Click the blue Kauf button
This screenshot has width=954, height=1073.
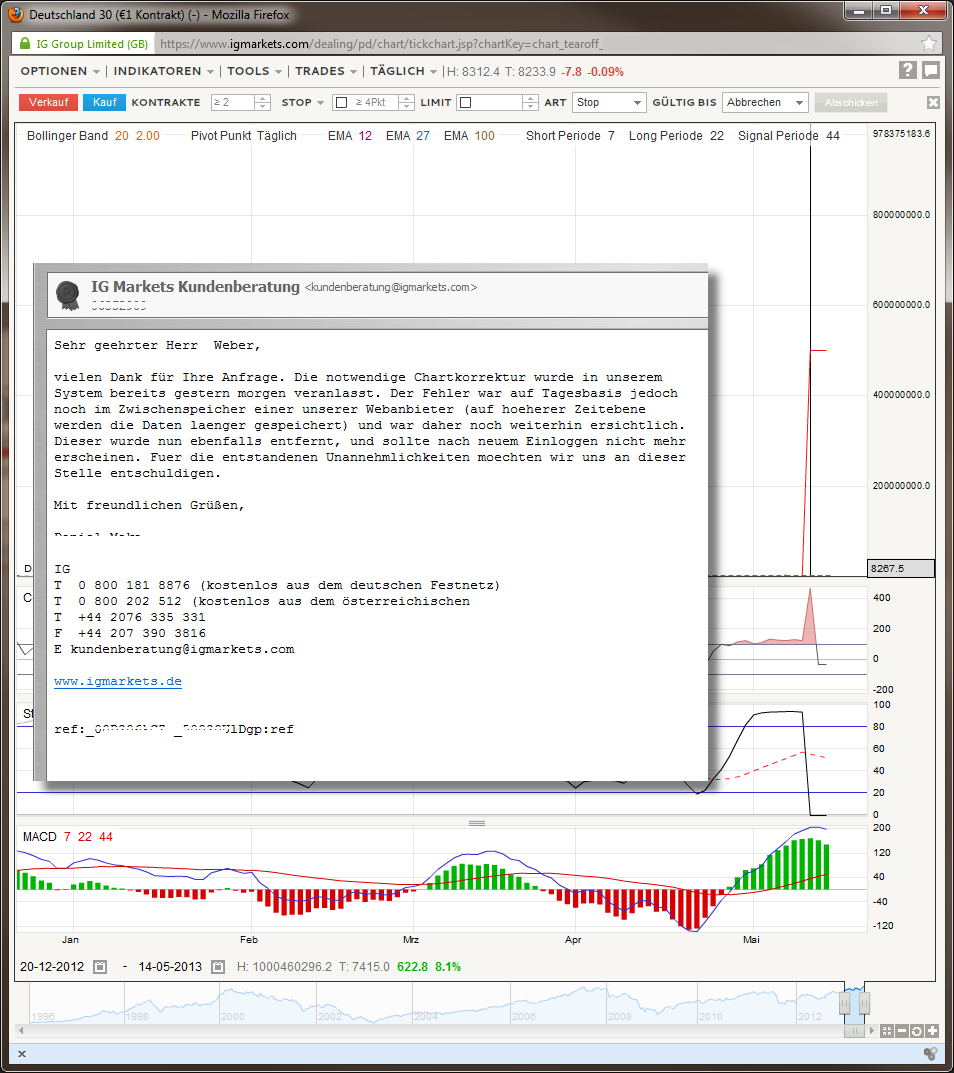[x=105, y=103]
